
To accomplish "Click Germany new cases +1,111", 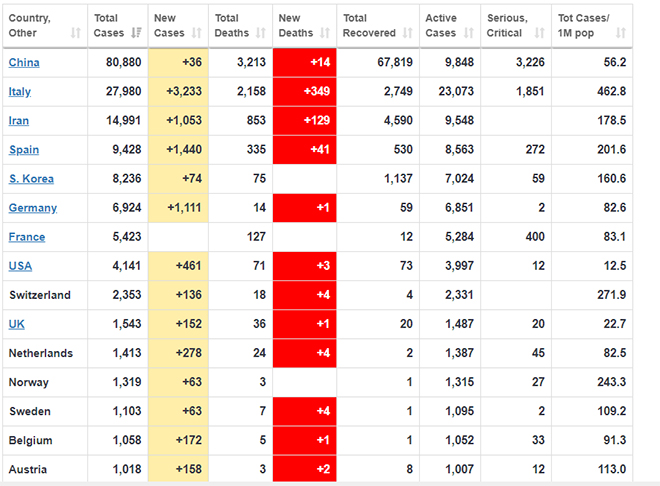I will (x=184, y=207).
